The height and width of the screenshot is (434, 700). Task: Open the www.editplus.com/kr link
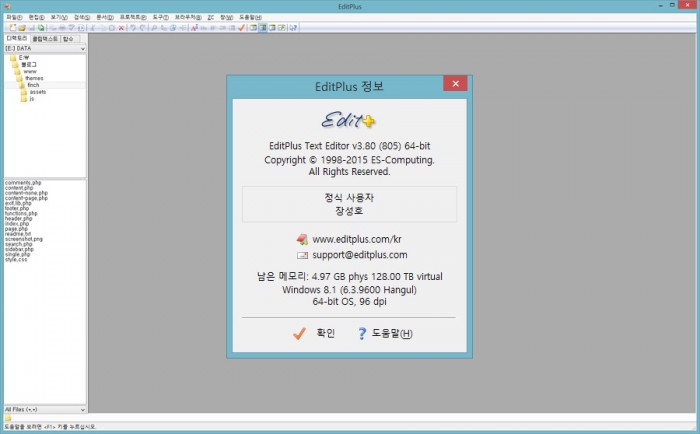(x=357, y=239)
